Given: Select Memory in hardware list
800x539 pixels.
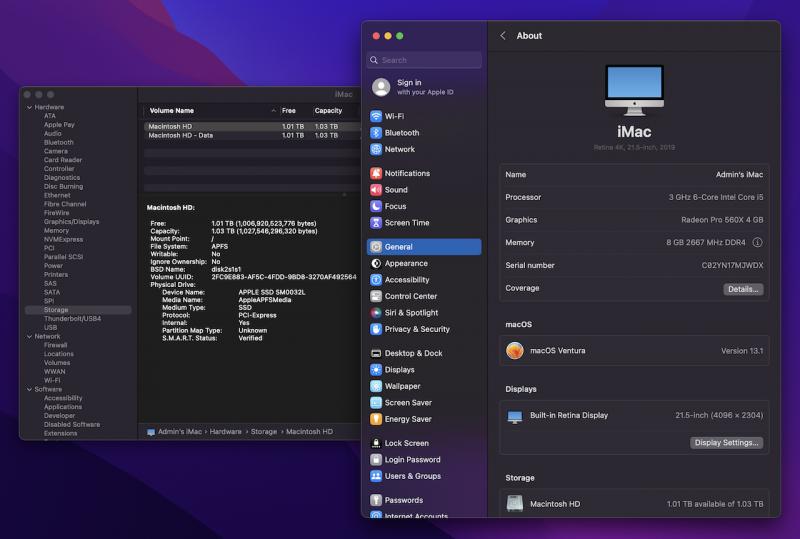Looking at the screenshot, I should [56, 231].
